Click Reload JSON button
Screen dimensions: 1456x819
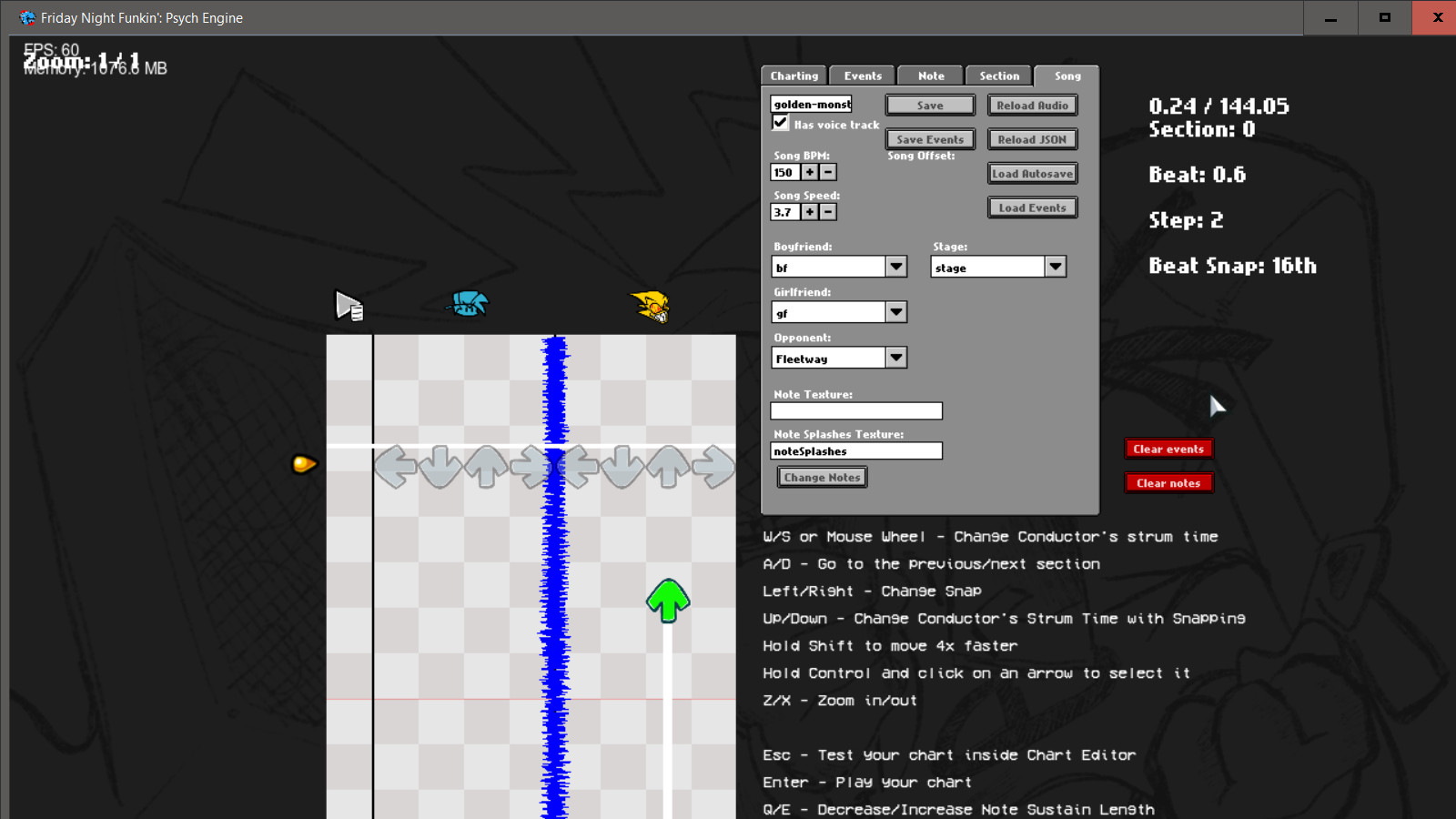1033,139
